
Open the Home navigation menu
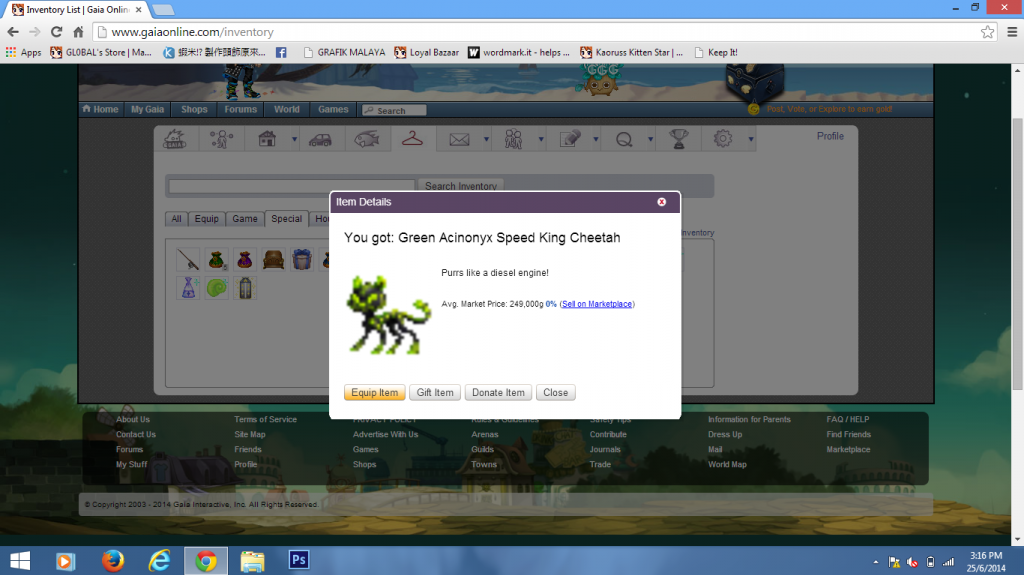[101, 109]
